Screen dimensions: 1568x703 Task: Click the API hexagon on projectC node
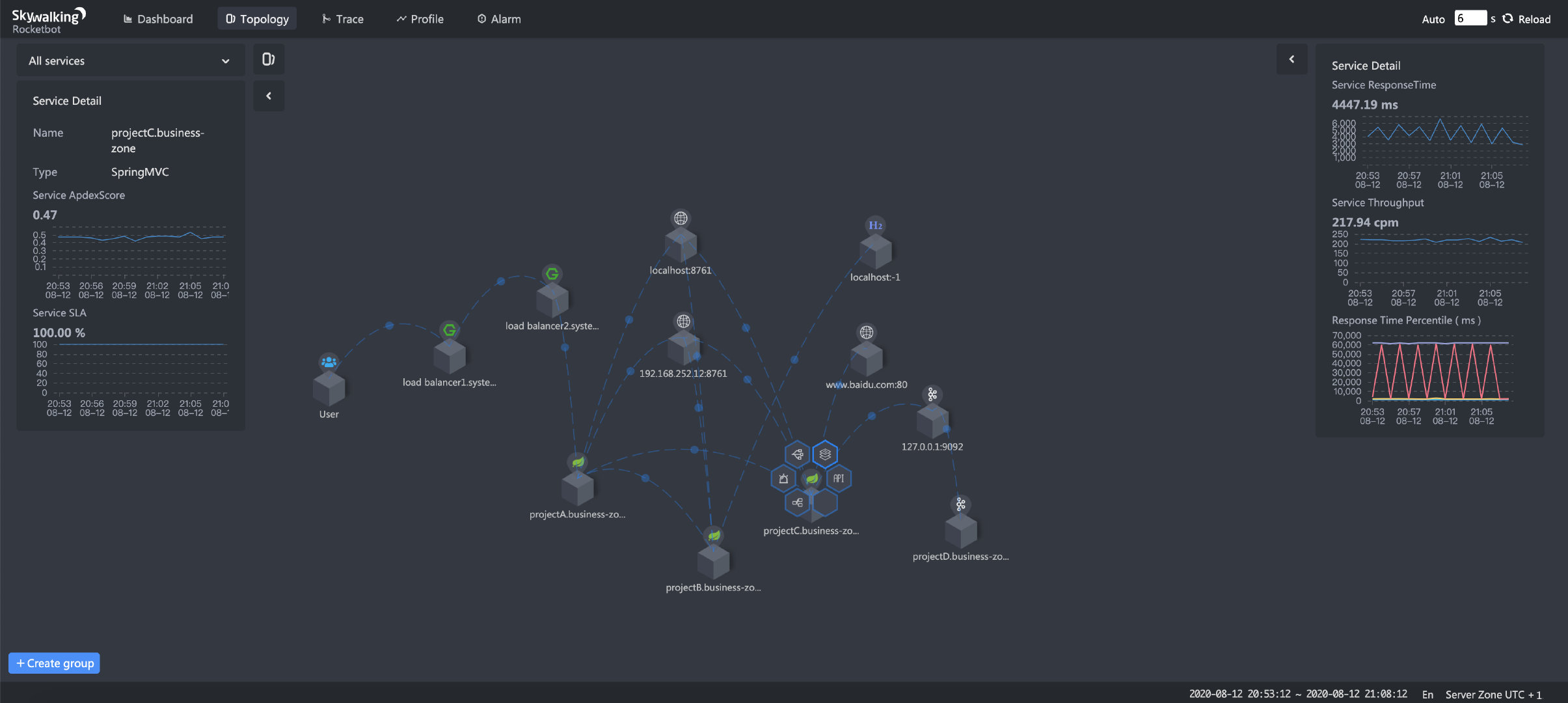(839, 478)
